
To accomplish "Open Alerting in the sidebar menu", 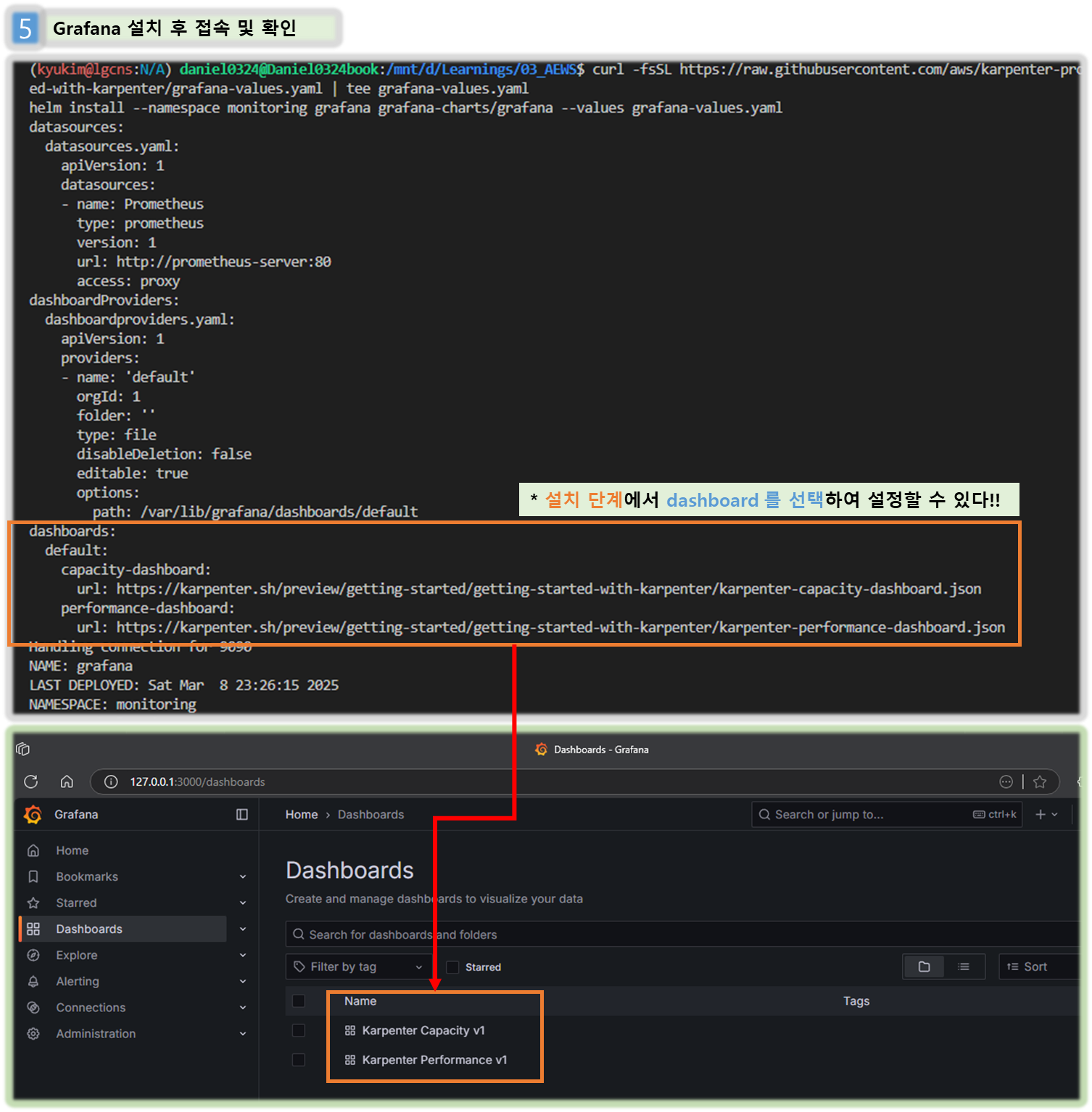I will click(x=78, y=981).
